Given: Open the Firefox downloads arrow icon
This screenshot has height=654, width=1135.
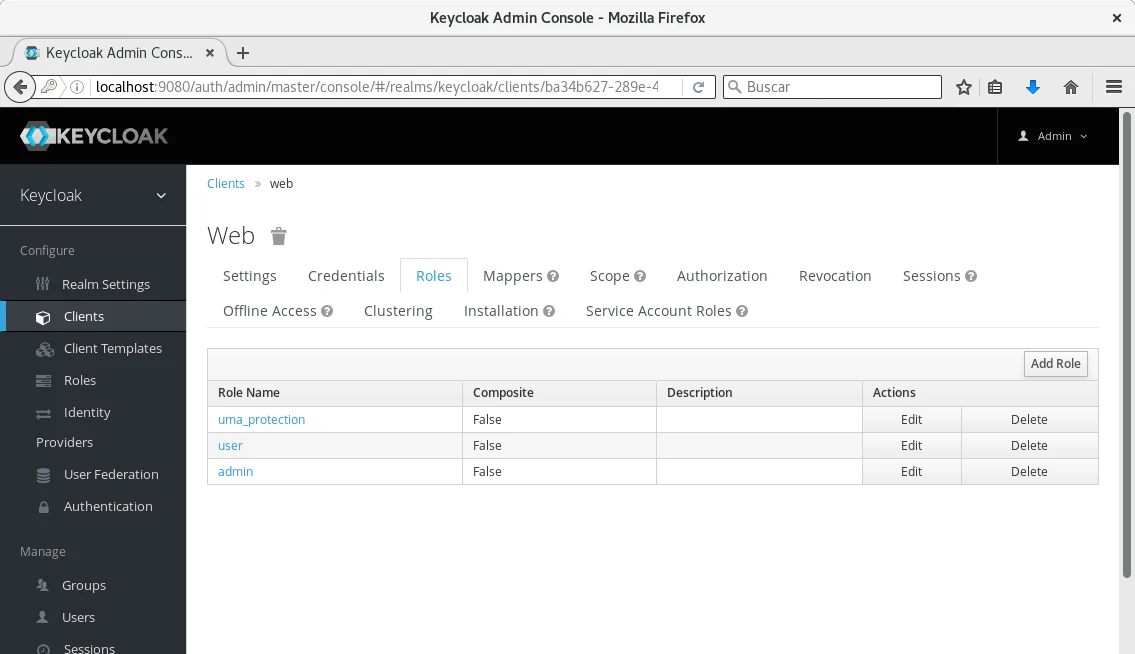Looking at the screenshot, I should pos(1033,88).
